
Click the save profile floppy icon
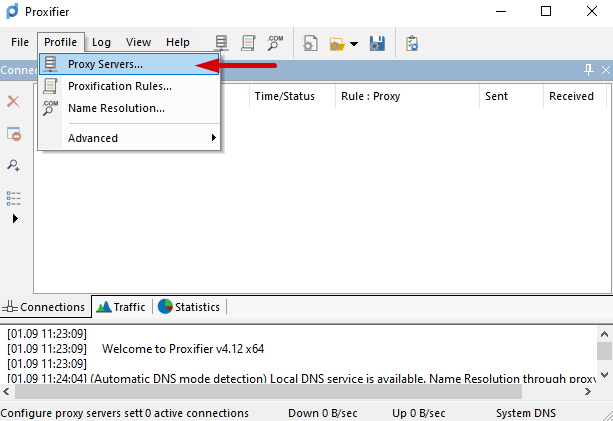tap(377, 43)
